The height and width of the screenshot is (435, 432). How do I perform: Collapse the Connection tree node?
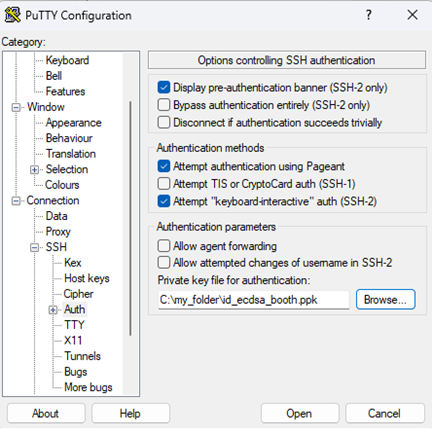[x=16, y=201]
